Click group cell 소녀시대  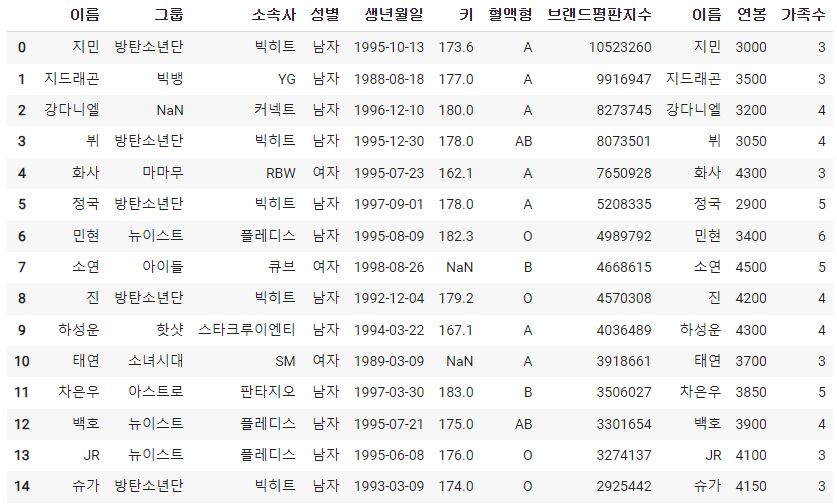[x=156, y=361]
